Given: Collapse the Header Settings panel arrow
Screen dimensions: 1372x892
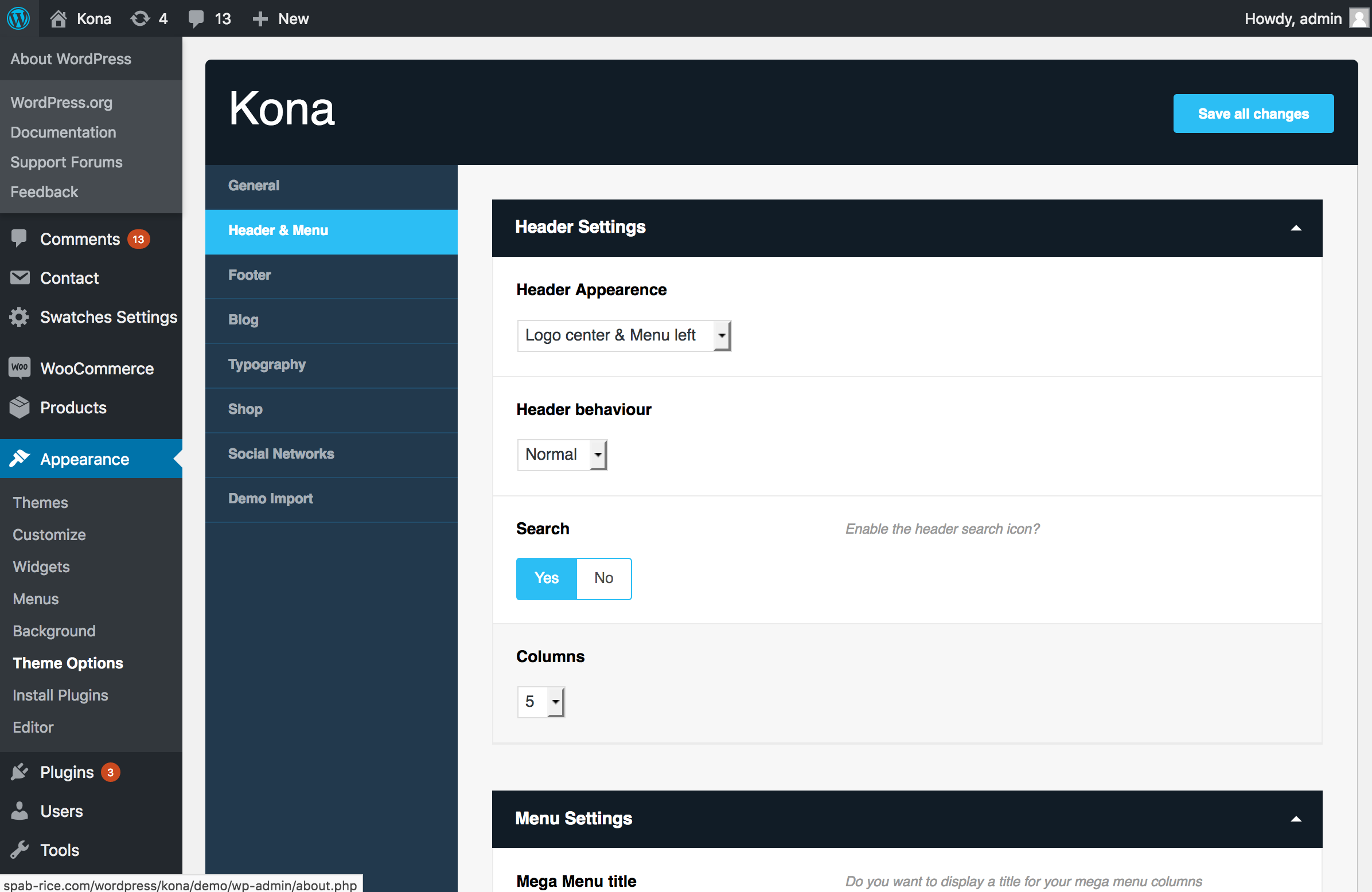Looking at the screenshot, I should tap(1295, 228).
